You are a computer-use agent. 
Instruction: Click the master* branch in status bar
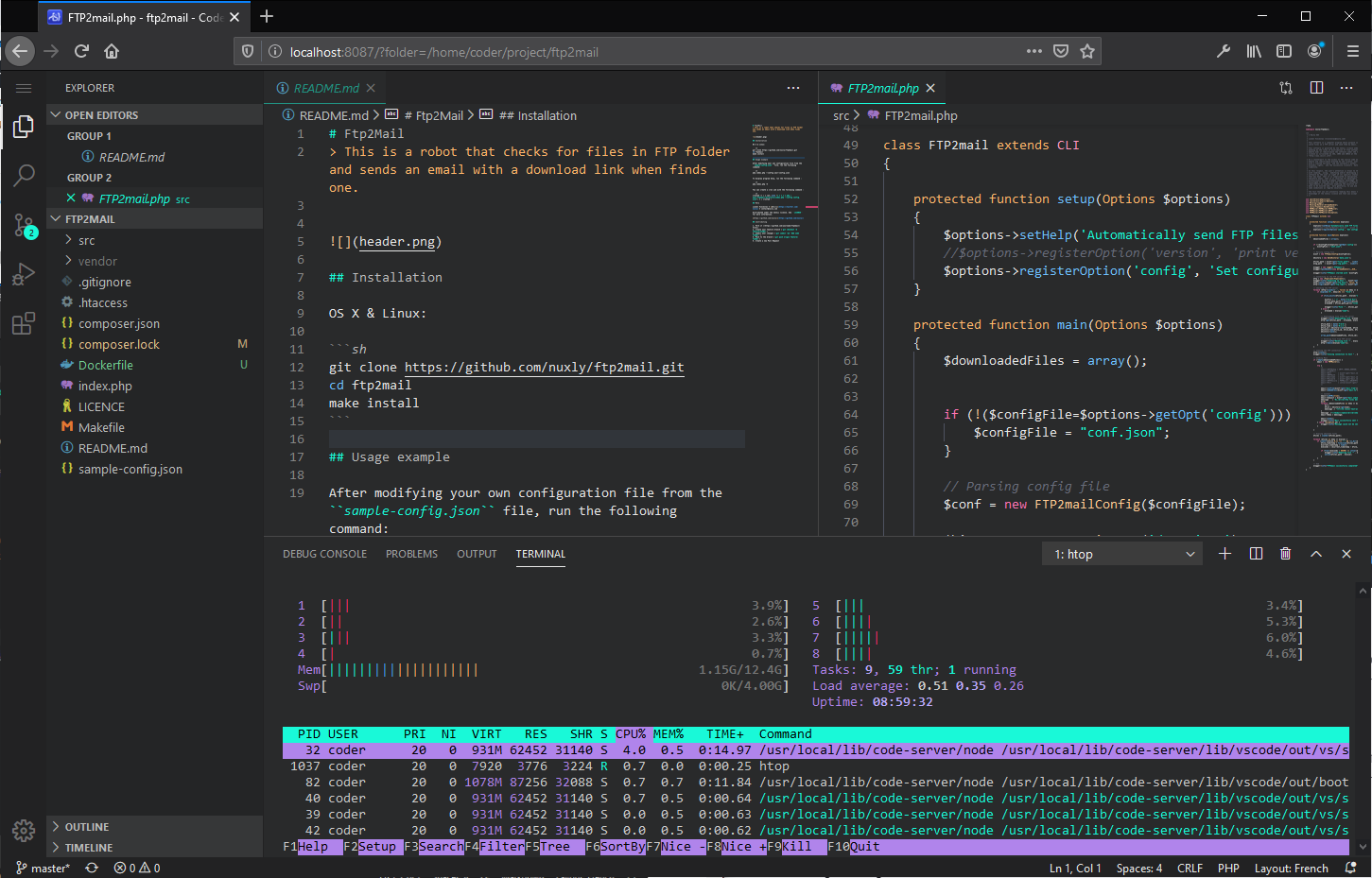click(x=43, y=868)
